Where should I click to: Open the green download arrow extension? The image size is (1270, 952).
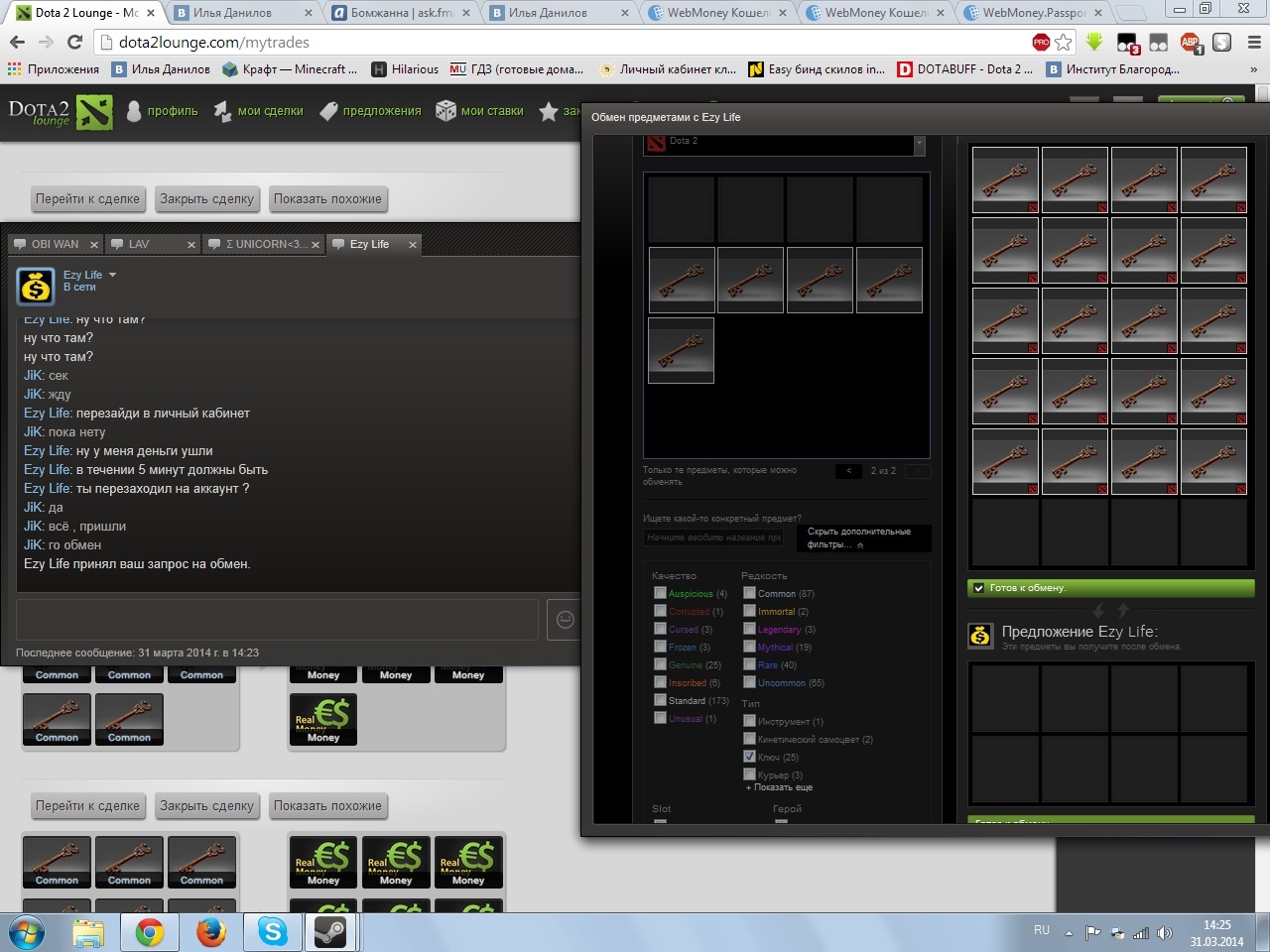pos(1094,42)
